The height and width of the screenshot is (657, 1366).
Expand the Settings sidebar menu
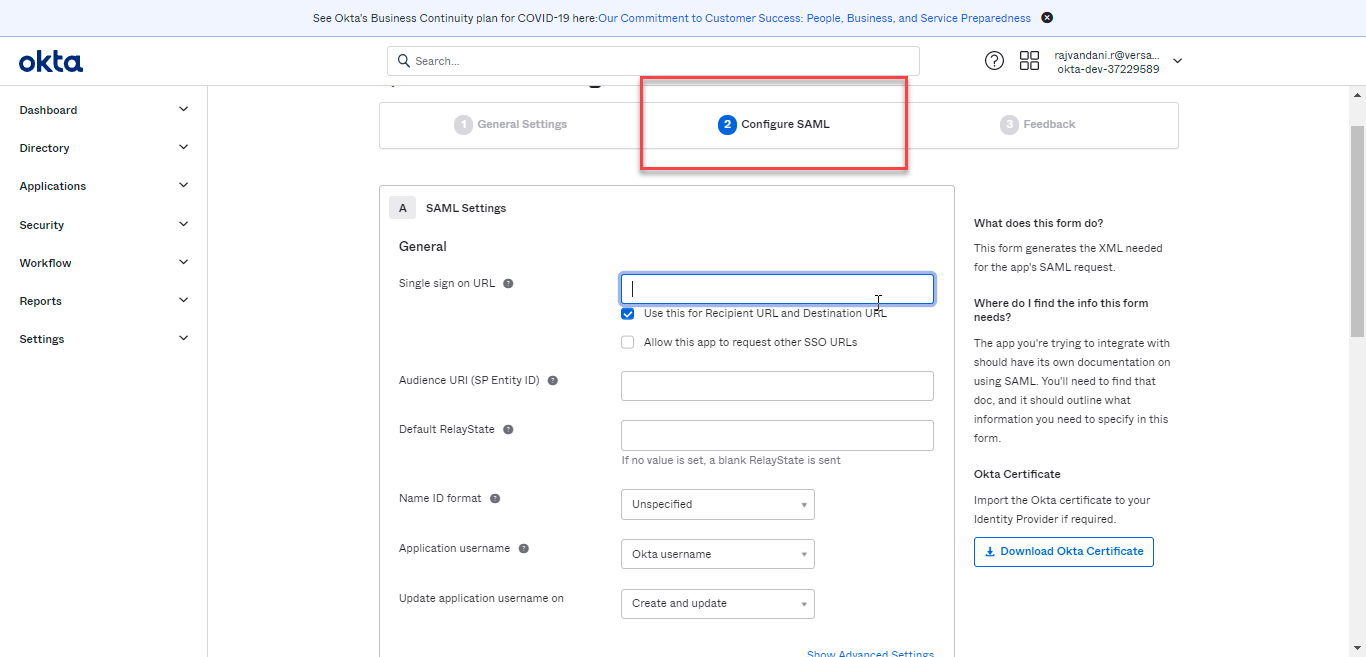(x=104, y=339)
